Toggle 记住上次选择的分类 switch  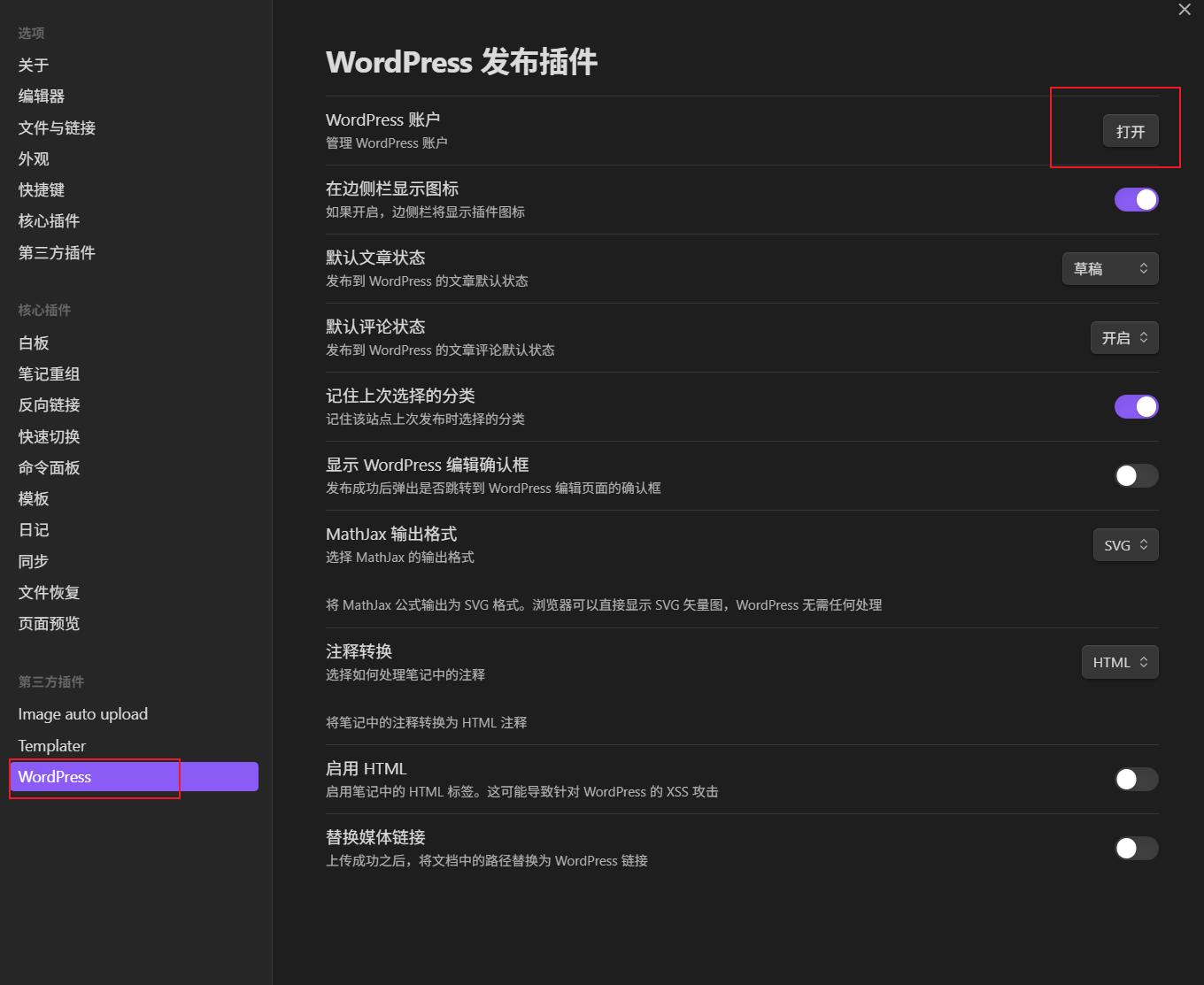click(x=1136, y=406)
